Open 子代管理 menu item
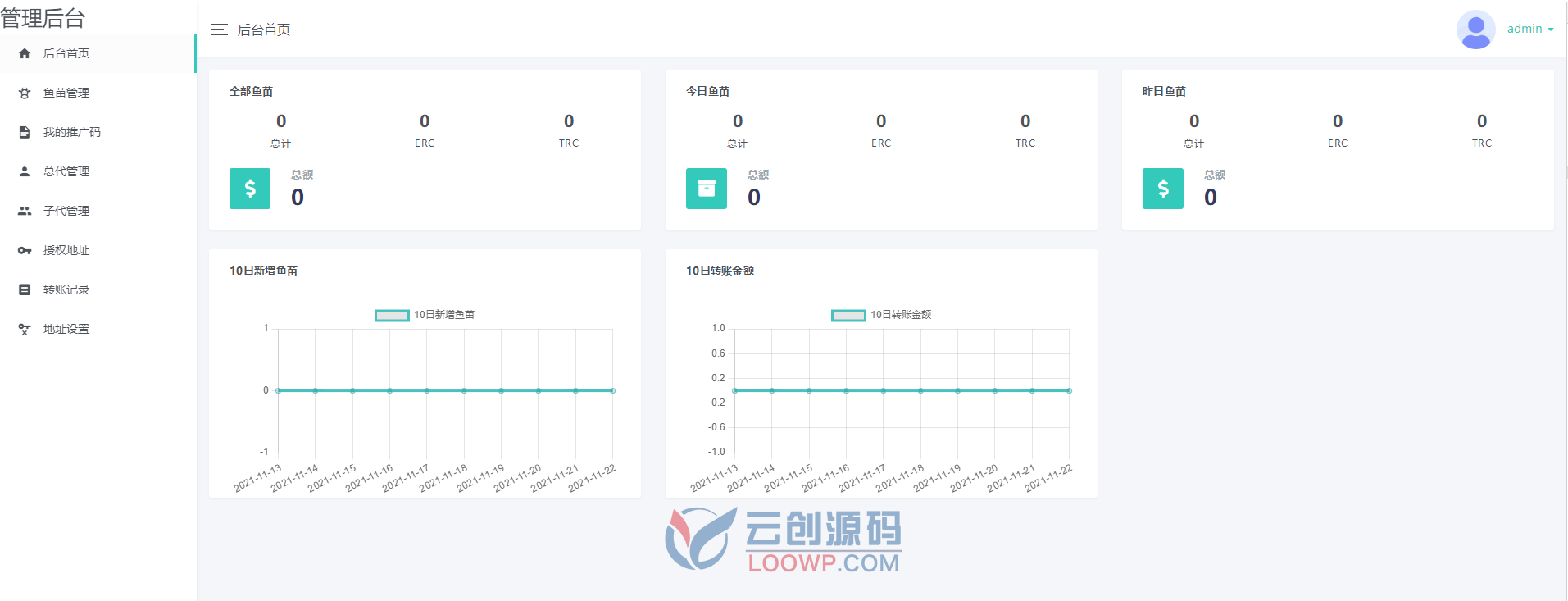Image resolution: width=1568 pixels, height=601 pixels. tap(98, 211)
